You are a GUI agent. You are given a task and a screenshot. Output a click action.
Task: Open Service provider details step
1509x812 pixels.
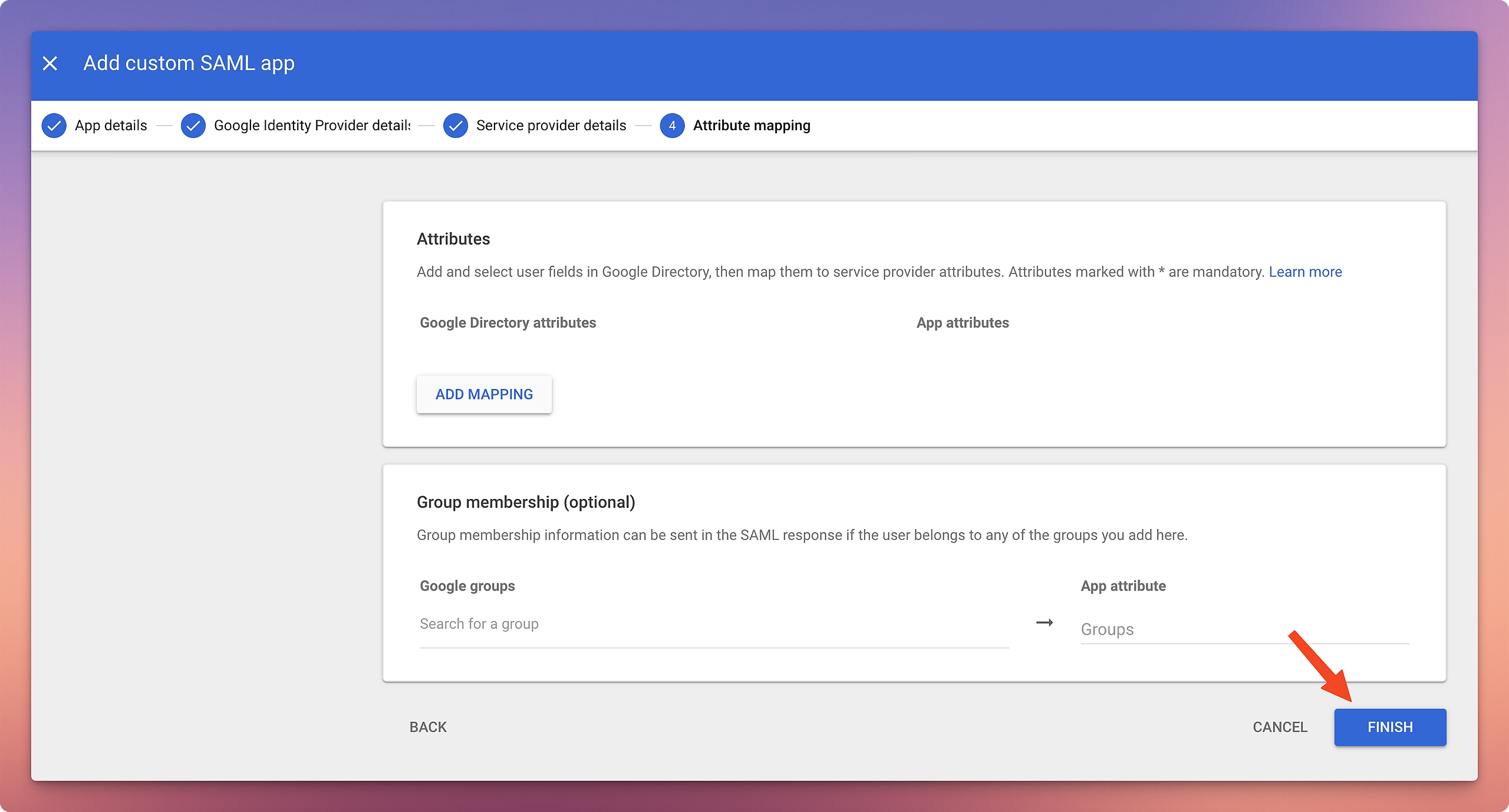coord(551,126)
